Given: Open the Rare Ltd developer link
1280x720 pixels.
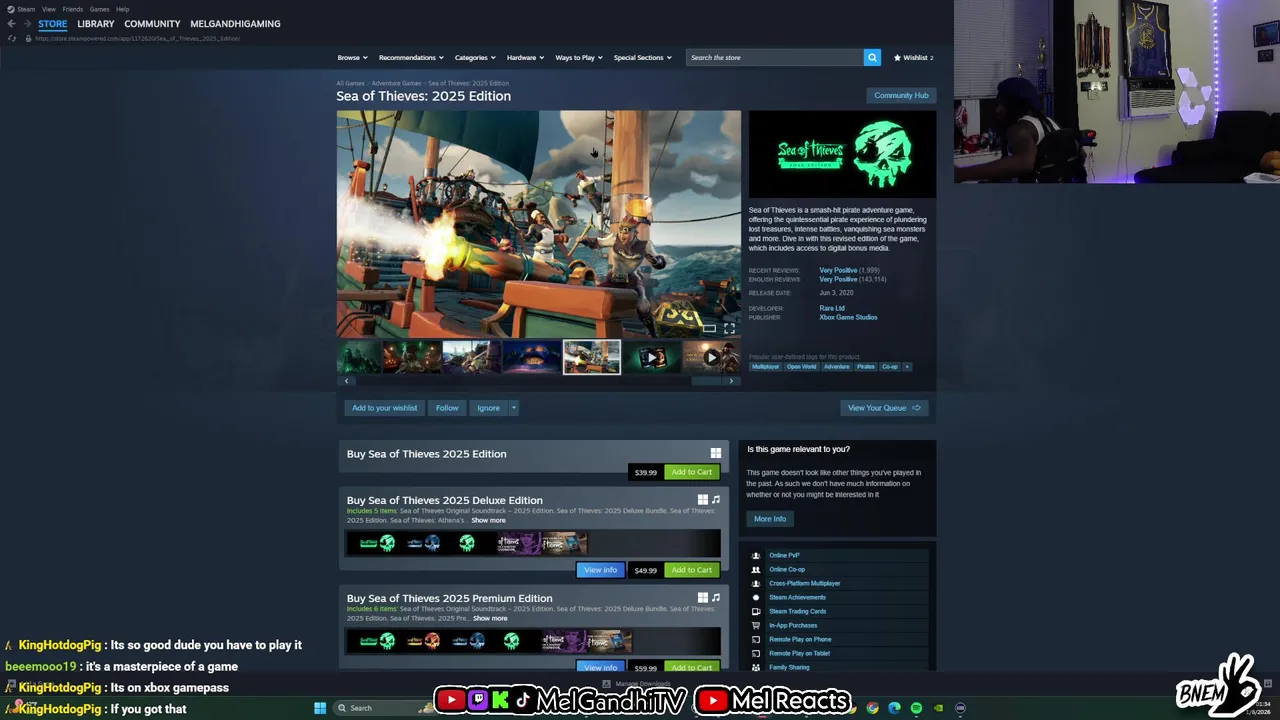Looking at the screenshot, I should click(832, 308).
